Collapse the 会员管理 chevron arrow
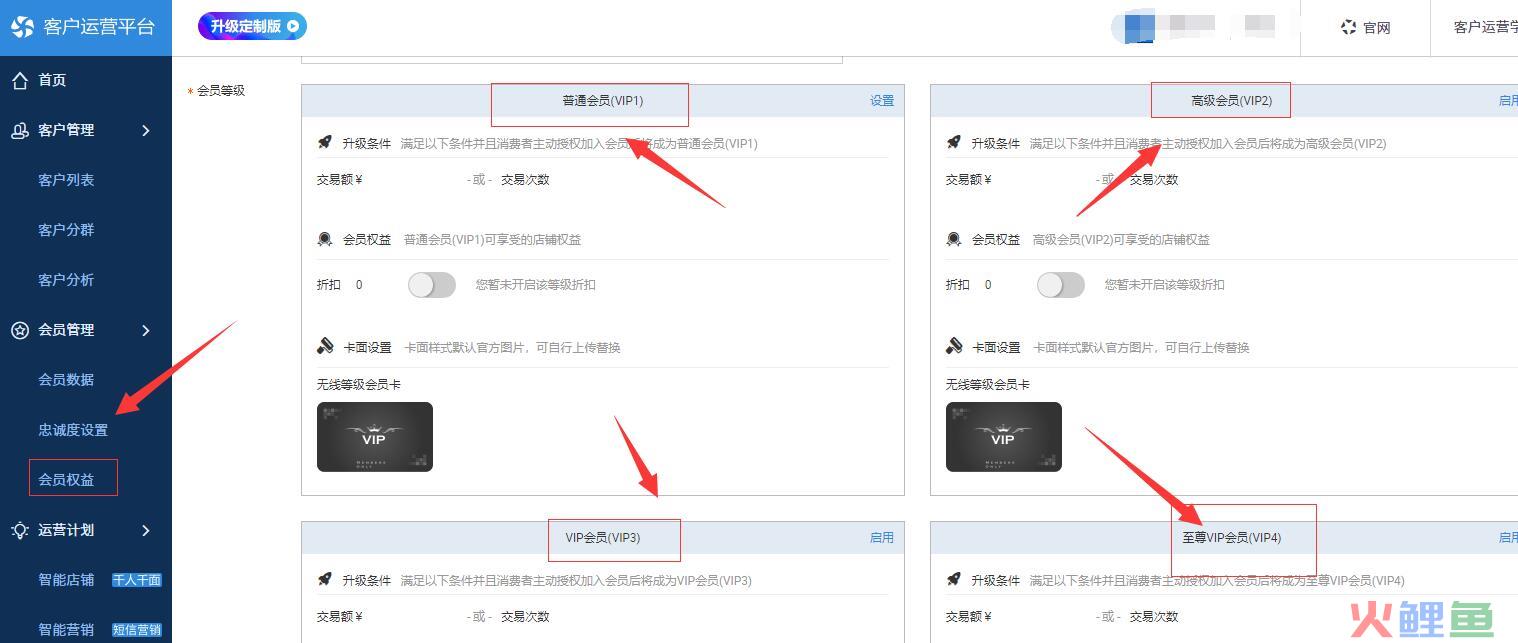This screenshot has height=643, width=1518. tap(146, 330)
